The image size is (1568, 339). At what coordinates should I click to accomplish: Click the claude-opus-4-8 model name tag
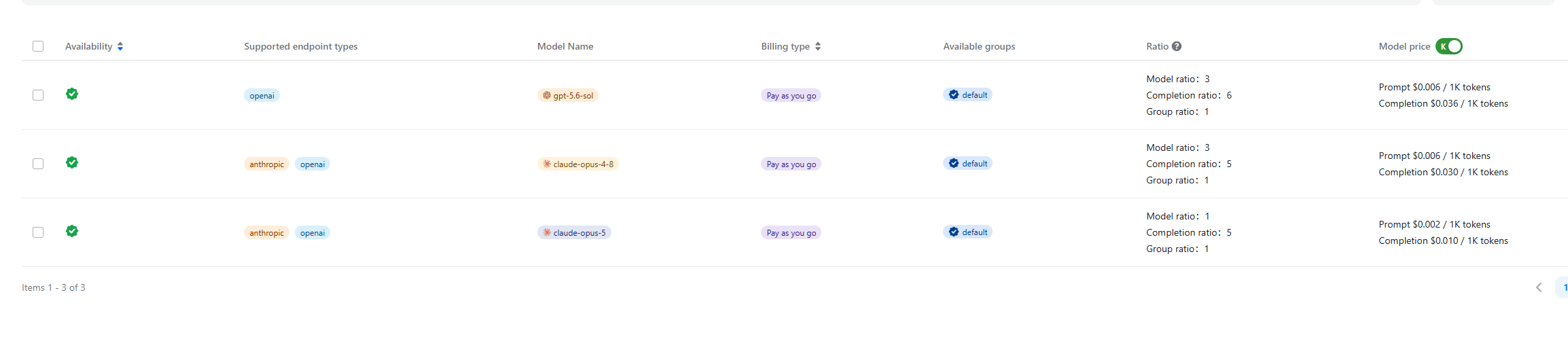tap(578, 164)
